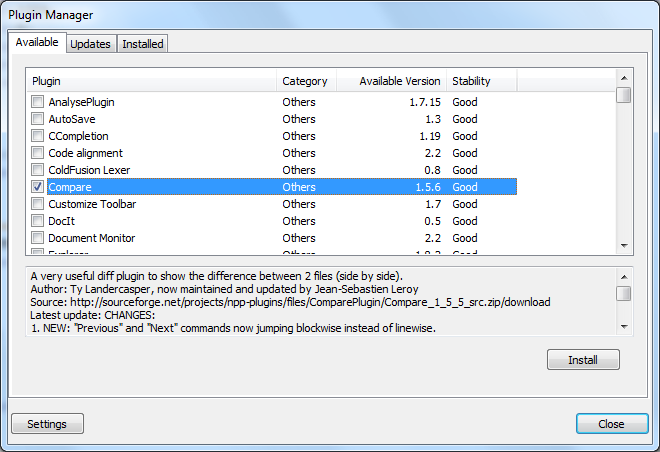Click the Good stability in Customize Toolbar row

pos(465,204)
